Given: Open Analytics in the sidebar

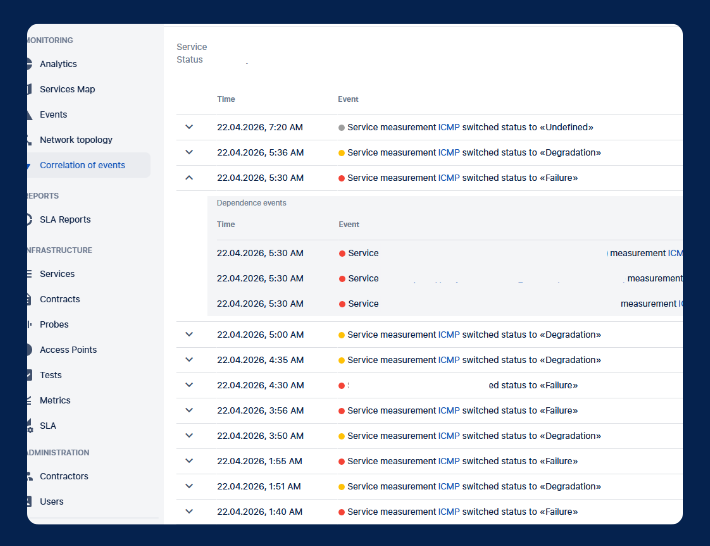Looking at the screenshot, I should click(58, 64).
